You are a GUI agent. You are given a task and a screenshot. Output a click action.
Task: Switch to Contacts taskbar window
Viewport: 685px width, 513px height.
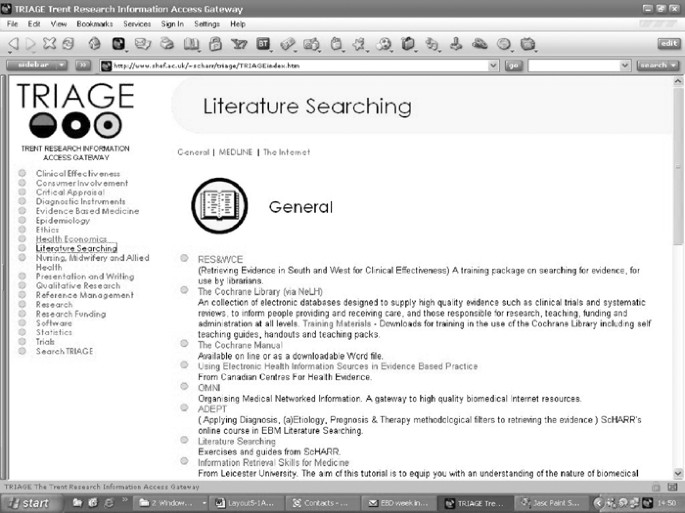(321, 503)
